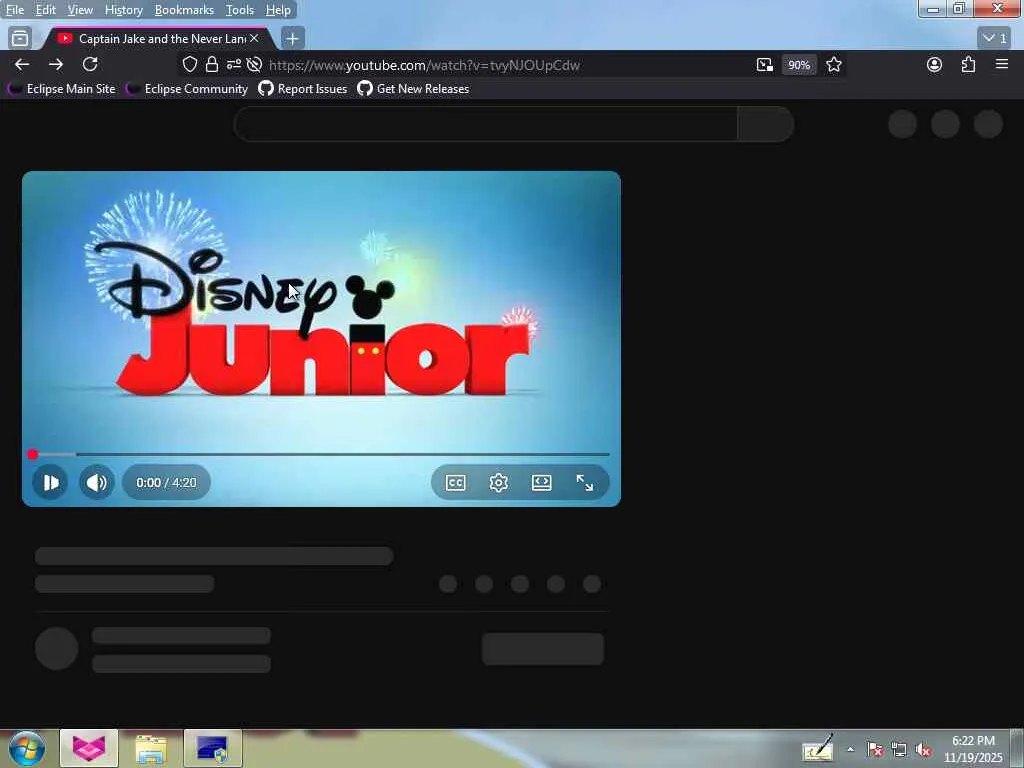
Task: Open the Get New Releases bookmark
Action: pos(413,89)
